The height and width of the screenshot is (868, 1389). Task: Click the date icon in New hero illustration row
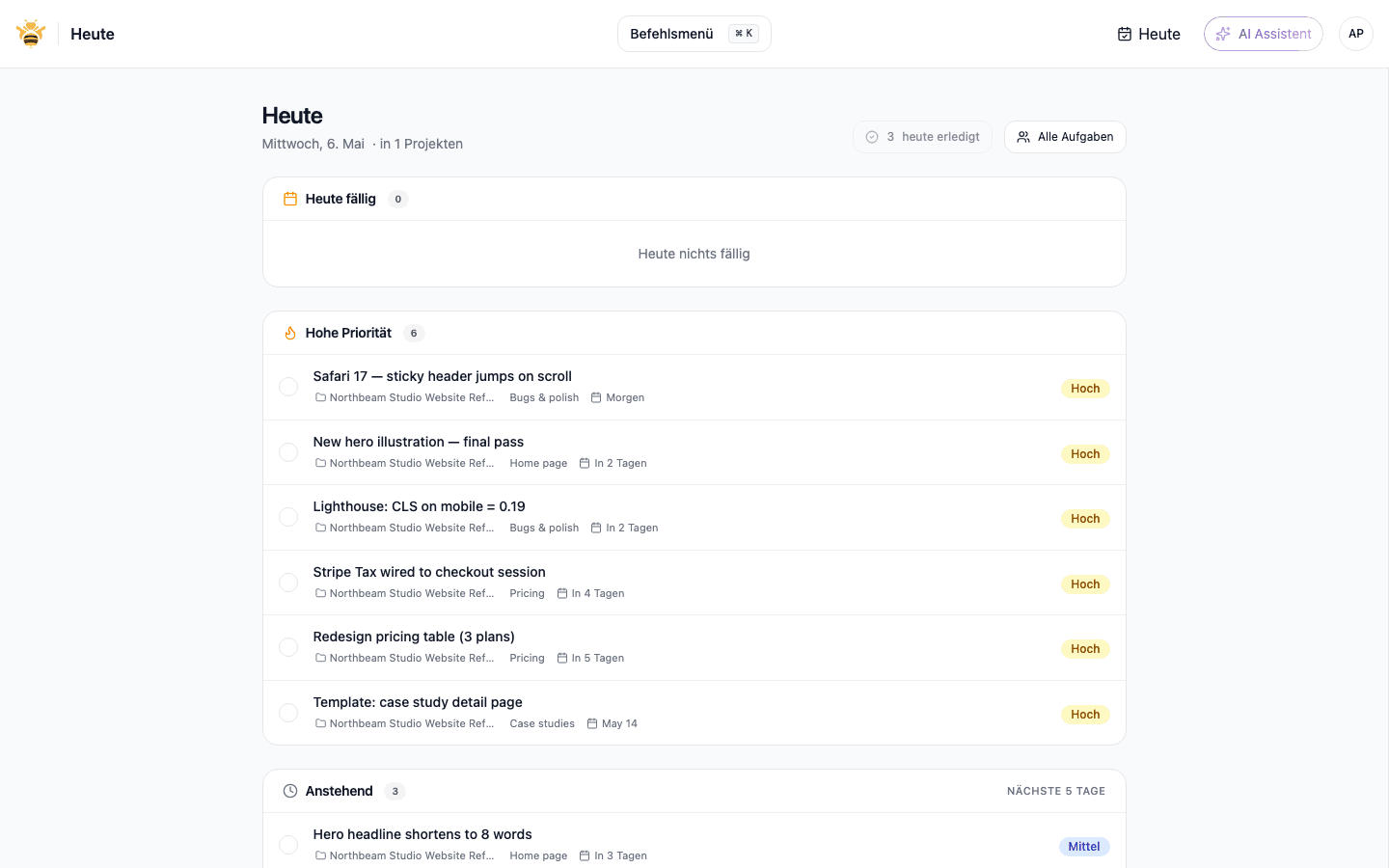[585, 463]
